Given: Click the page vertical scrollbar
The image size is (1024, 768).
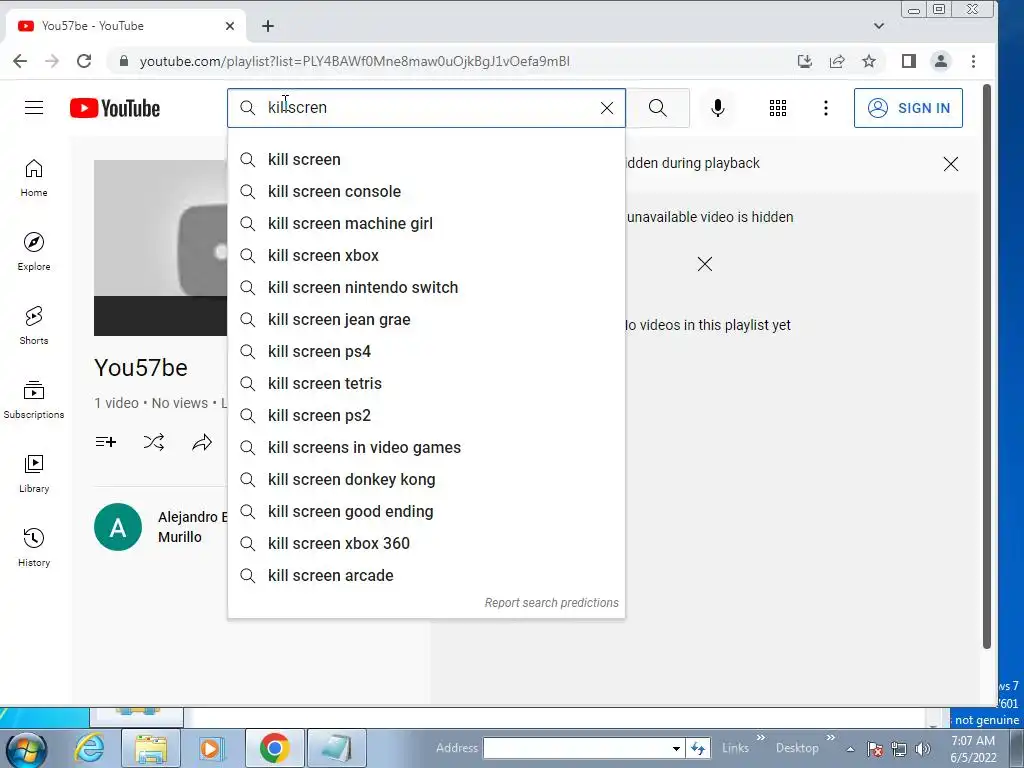Looking at the screenshot, I should pos(987,367).
